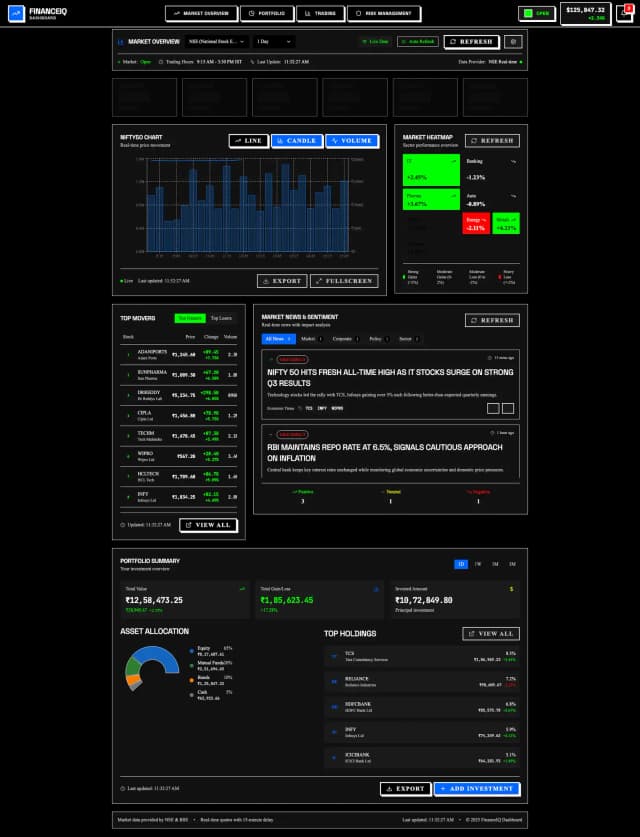Open the account balance $125,847.32 menu

coord(585,13)
